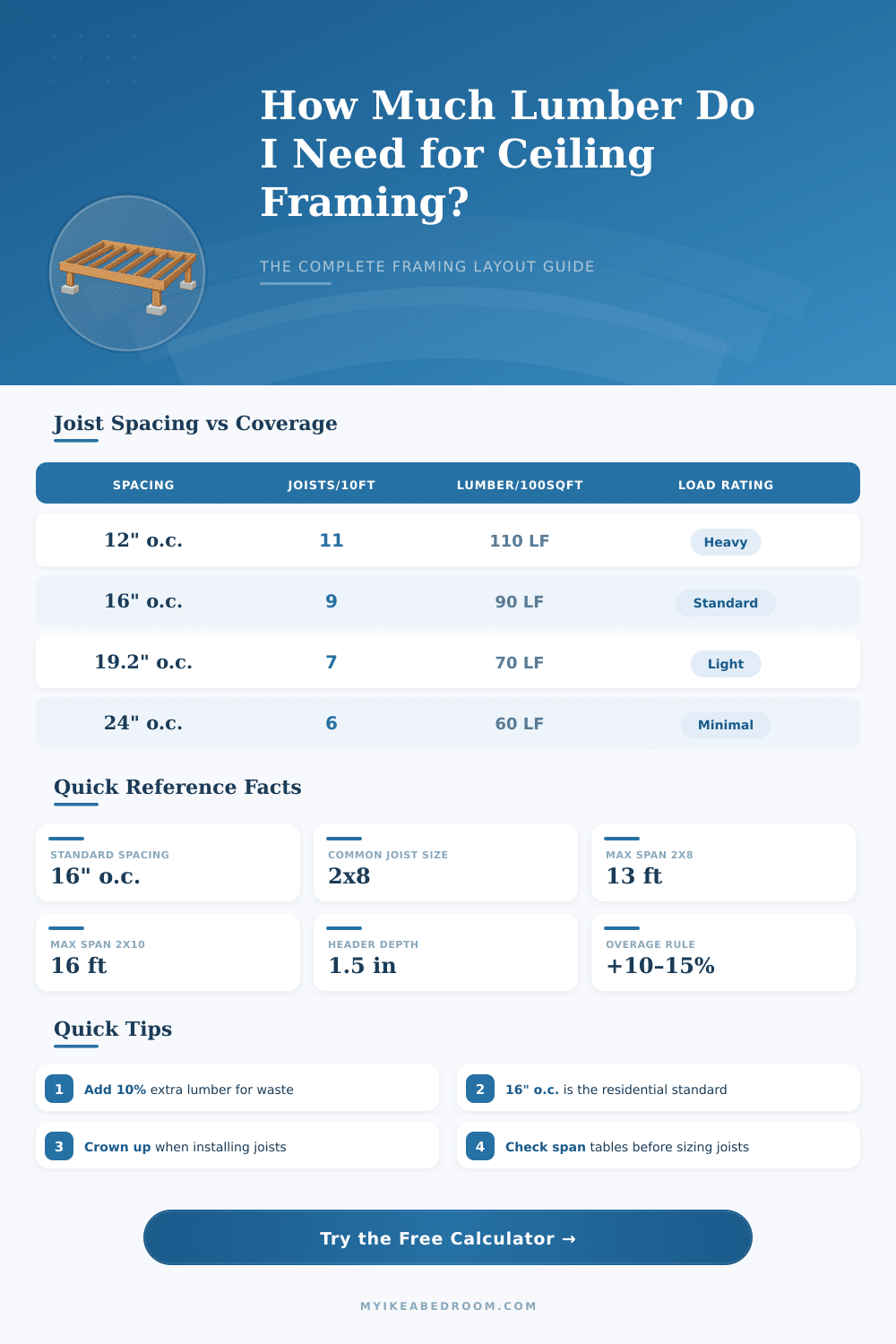
Task: Click the blue header bar of the table
Action: 448,483
